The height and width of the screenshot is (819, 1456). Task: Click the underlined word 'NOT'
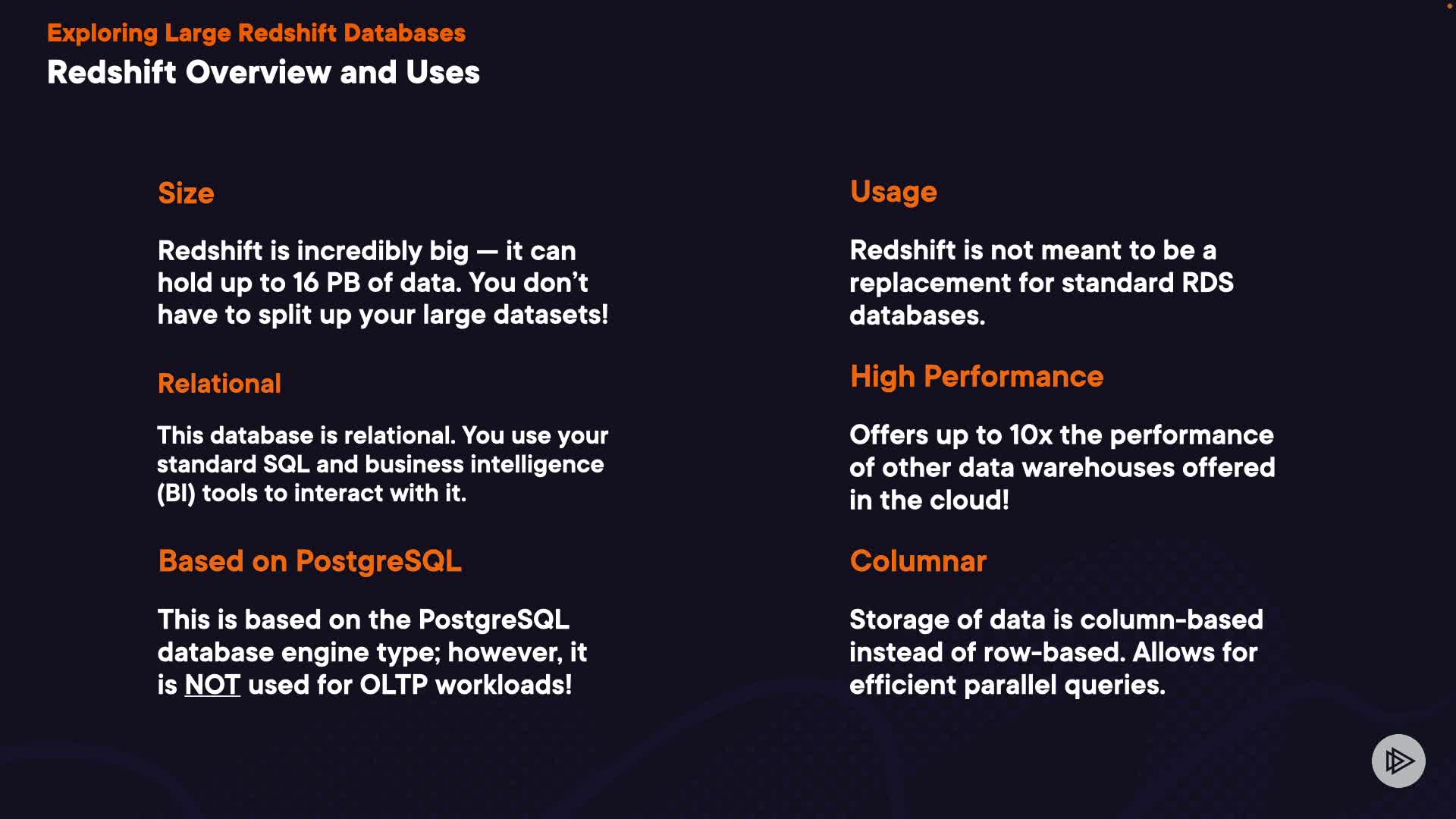pyautogui.click(x=212, y=685)
